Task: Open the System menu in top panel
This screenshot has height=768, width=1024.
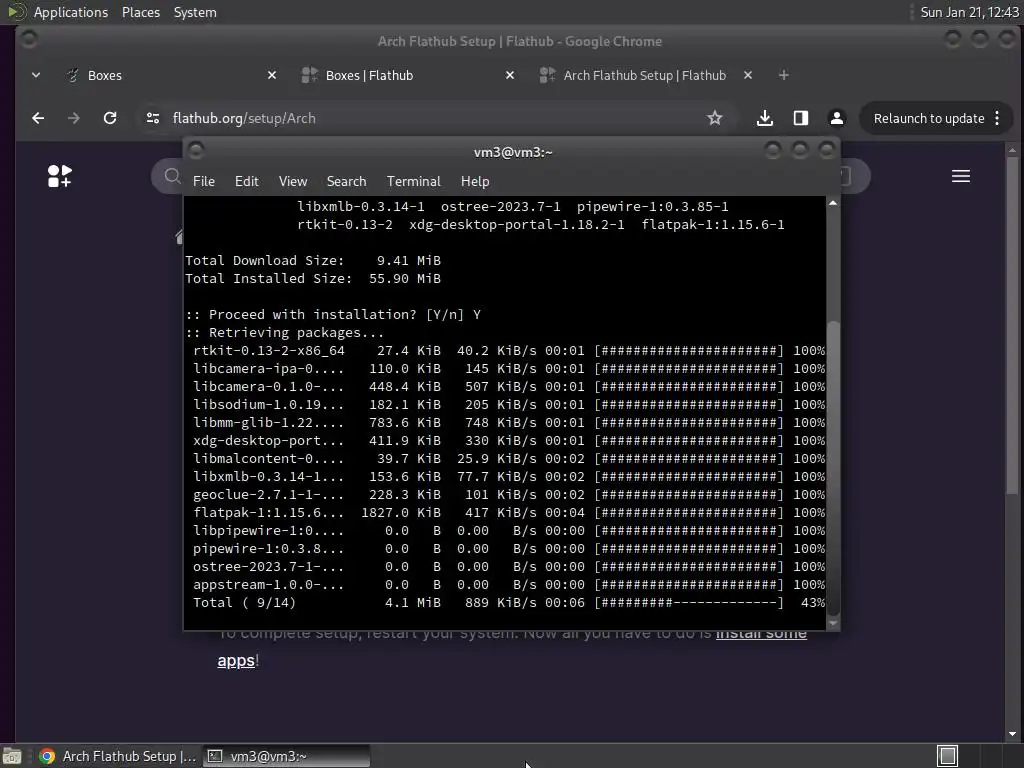Action: click(x=195, y=12)
